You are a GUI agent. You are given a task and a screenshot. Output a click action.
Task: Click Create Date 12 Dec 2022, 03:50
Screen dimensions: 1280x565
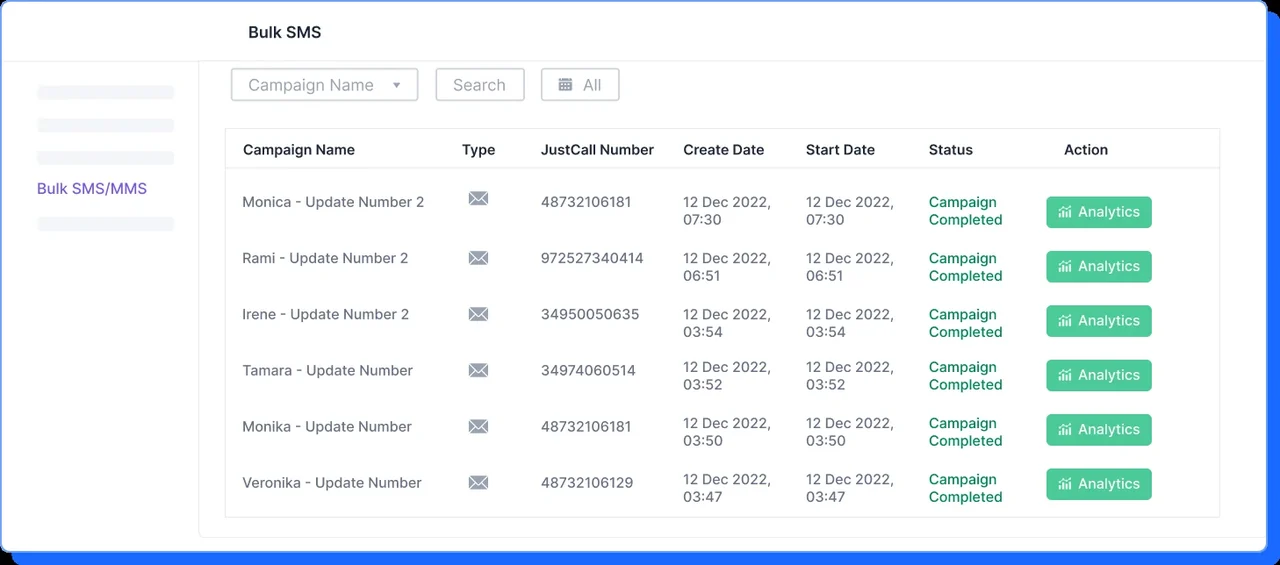point(727,432)
